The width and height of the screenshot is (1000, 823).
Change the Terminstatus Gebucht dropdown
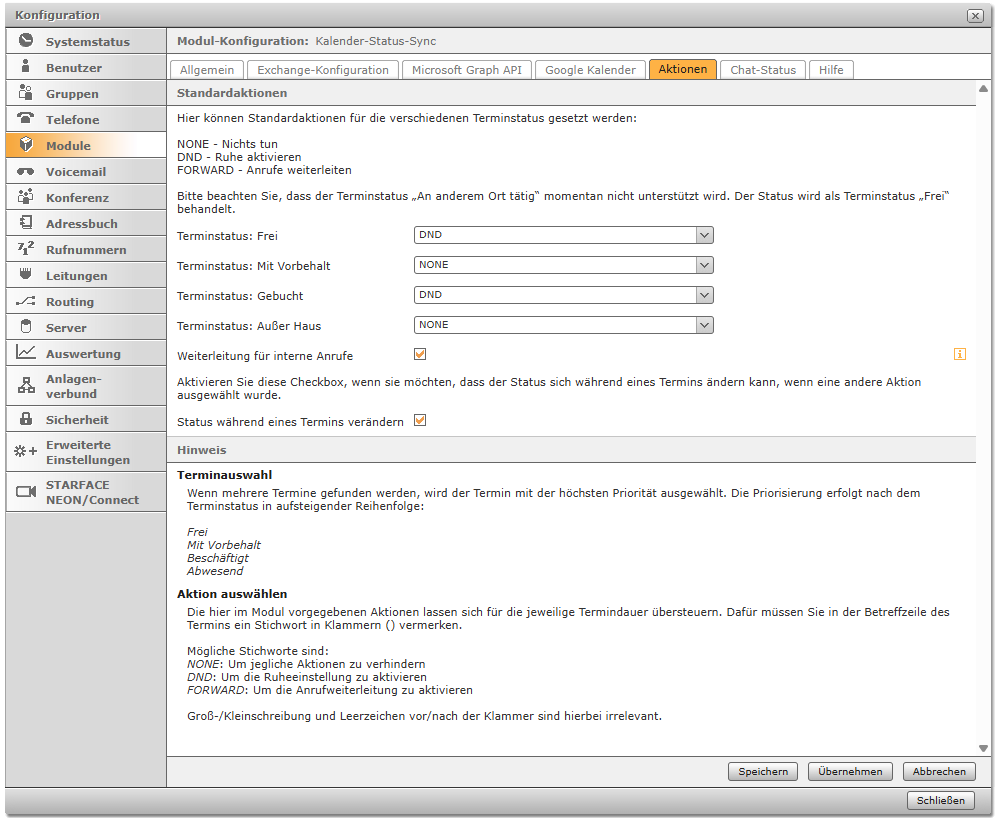tap(563, 295)
